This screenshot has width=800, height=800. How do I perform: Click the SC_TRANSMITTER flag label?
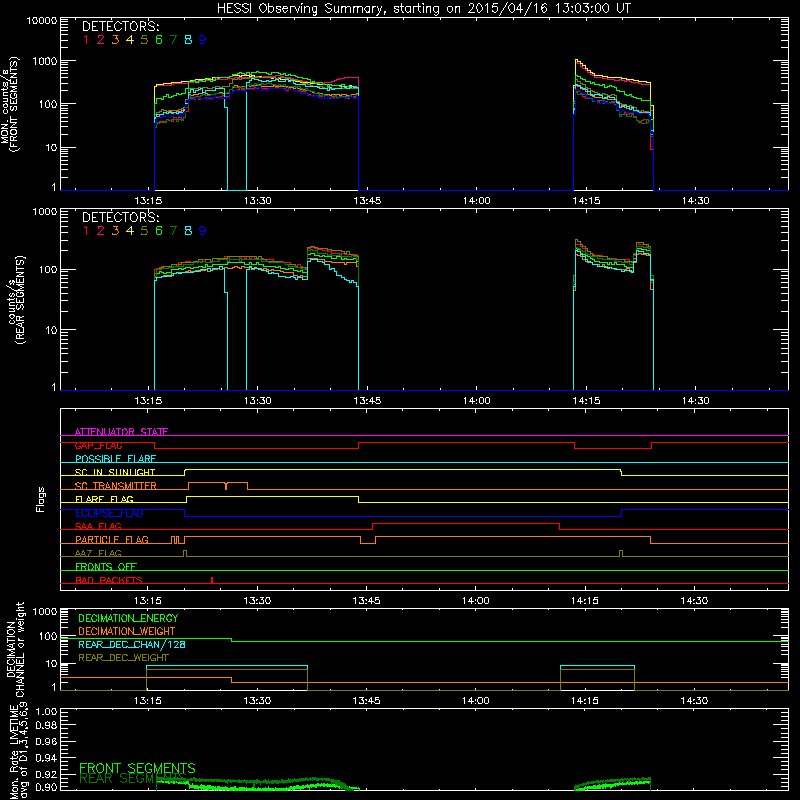(x=116, y=486)
